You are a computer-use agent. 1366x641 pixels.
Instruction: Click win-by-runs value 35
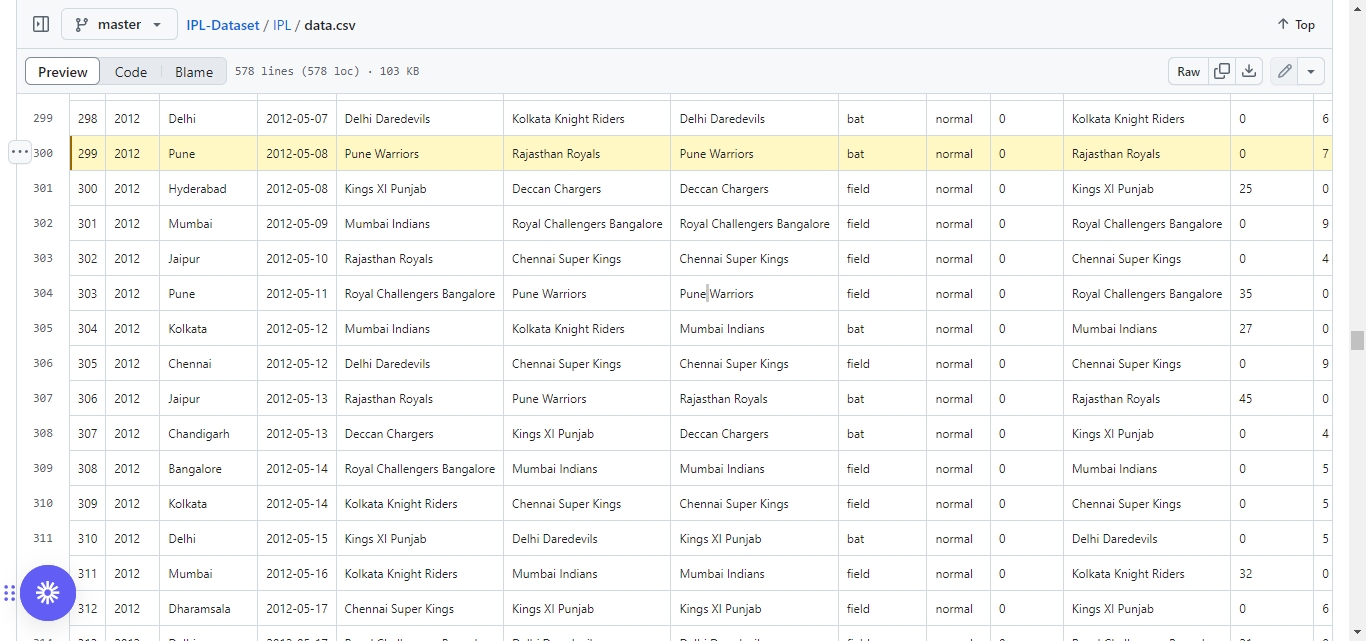(x=1272, y=293)
